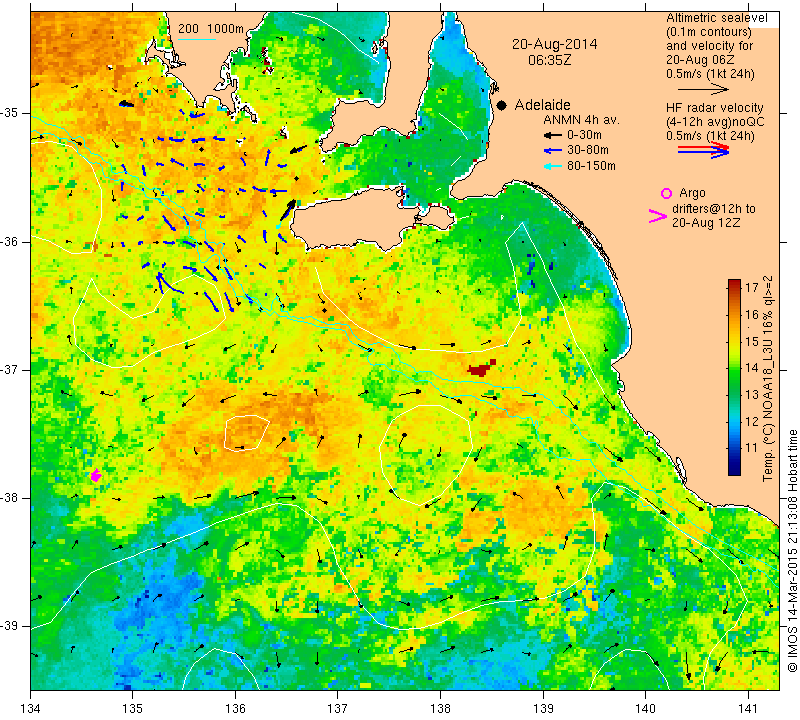Click the red and blue HF radar legend arrows

click(703, 150)
